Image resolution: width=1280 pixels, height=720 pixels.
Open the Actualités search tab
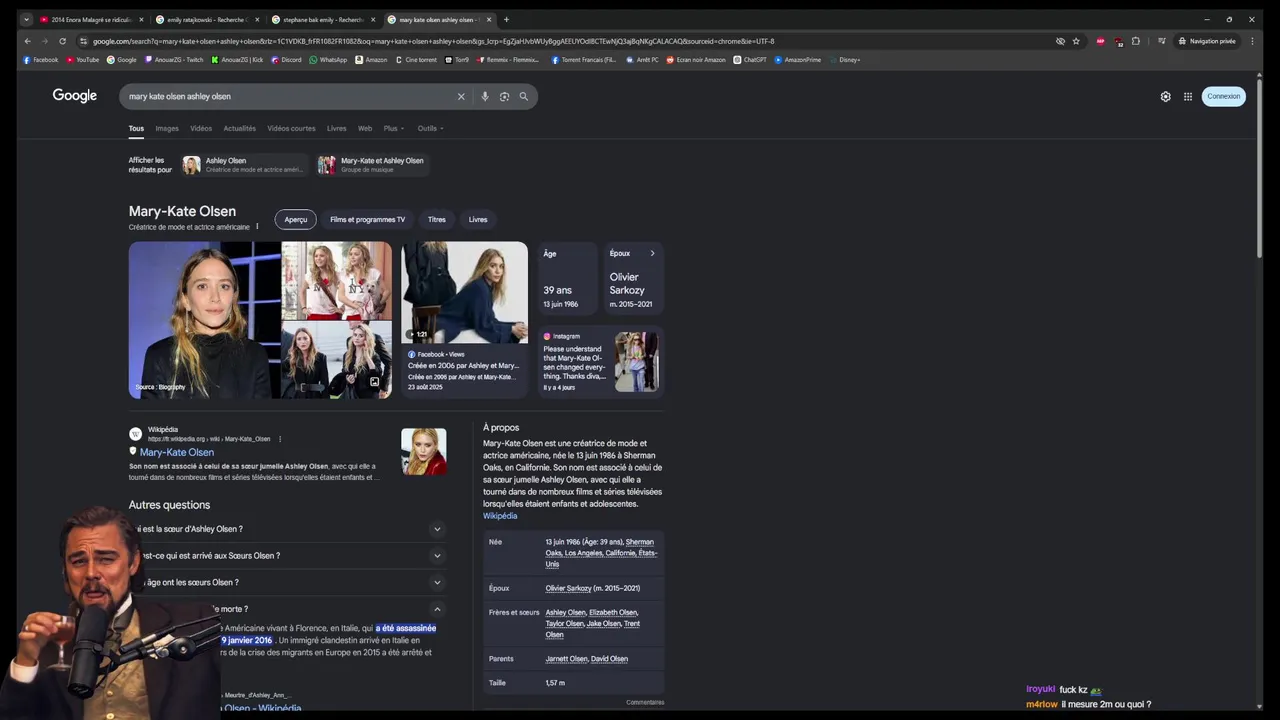point(240,128)
